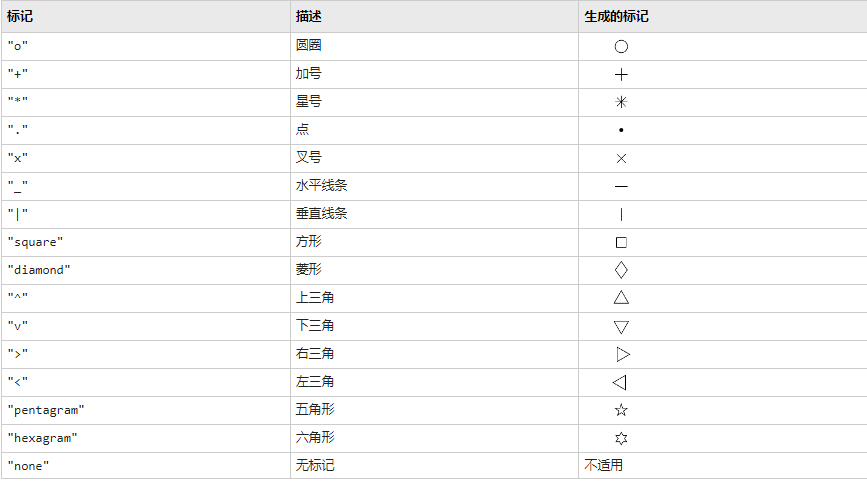Click the "diamond" code text

coord(39,270)
